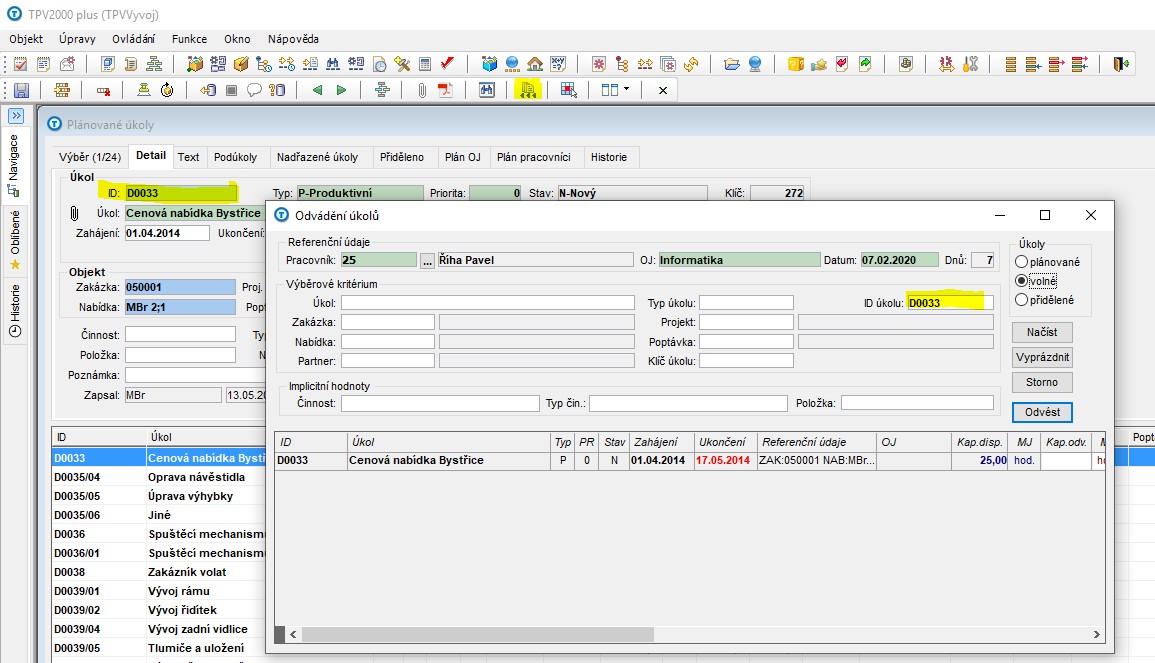Click the green previous record arrow

[x=317, y=90]
